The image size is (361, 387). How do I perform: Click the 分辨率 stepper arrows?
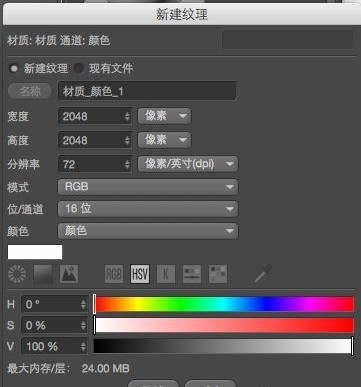coord(127,164)
